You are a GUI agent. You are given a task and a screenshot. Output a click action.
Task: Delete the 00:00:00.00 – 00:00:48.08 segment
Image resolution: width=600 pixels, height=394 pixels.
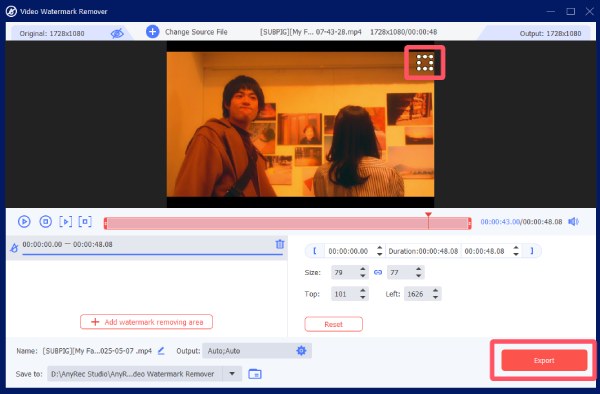tap(280, 244)
